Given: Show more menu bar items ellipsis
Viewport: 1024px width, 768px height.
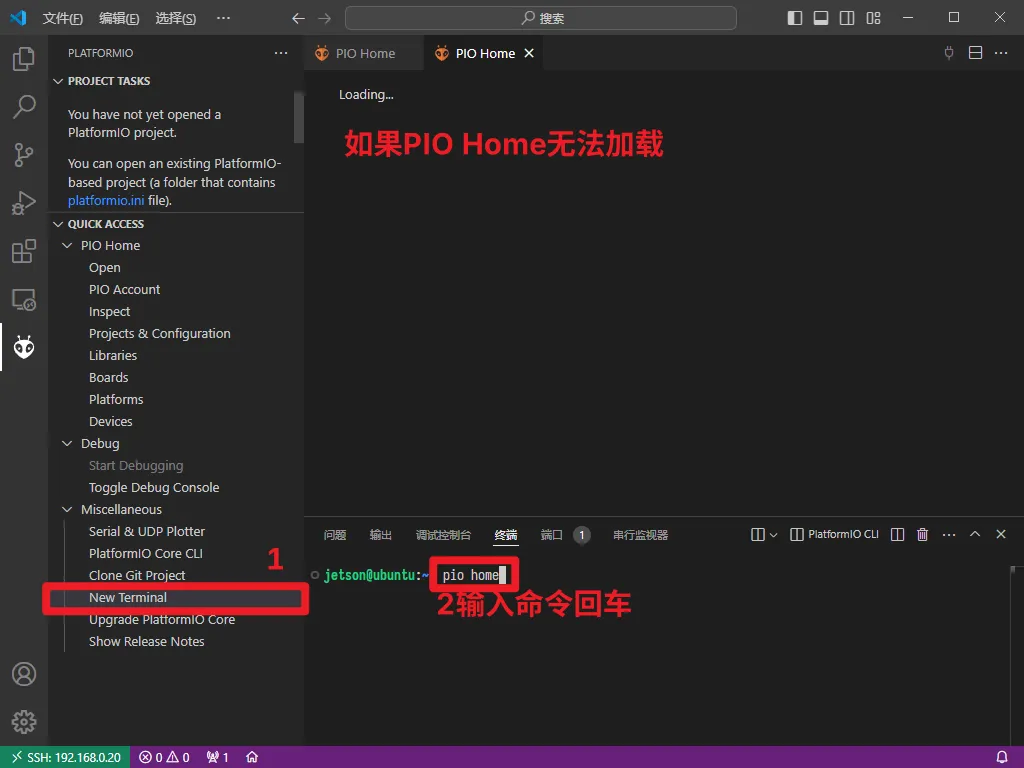Looking at the screenshot, I should tap(223, 18).
